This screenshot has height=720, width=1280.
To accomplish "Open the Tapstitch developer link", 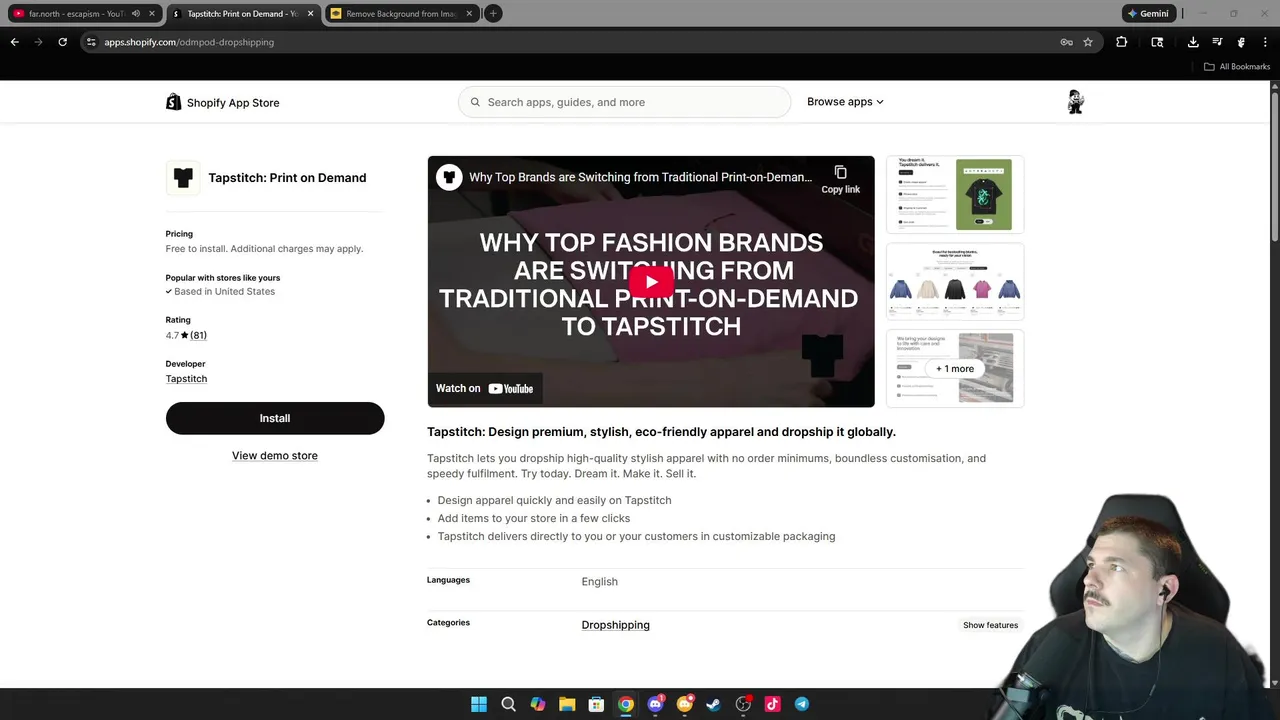I will (x=186, y=379).
